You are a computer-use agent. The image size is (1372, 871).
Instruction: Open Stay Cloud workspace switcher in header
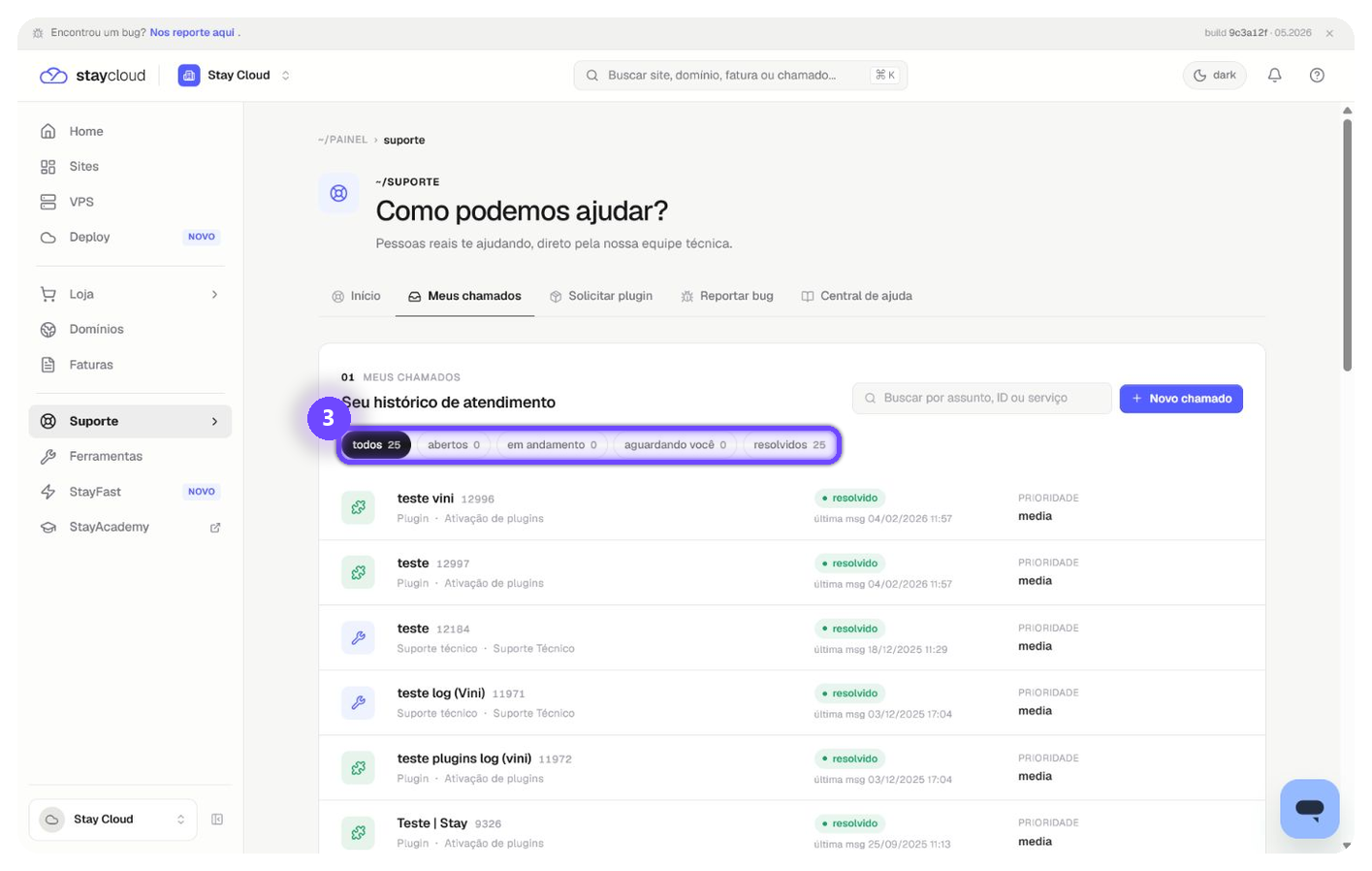pos(235,75)
